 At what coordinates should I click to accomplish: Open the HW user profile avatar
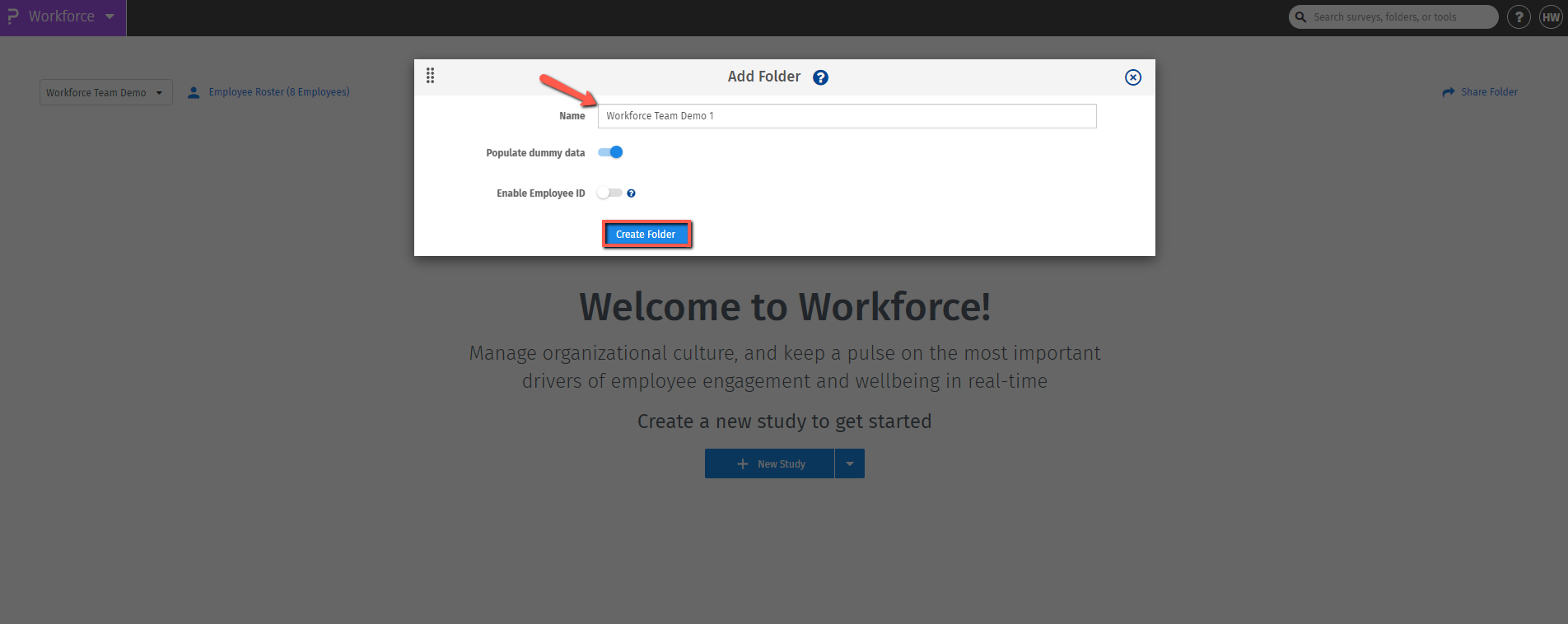pyautogui.click(x=1551, y=17)
